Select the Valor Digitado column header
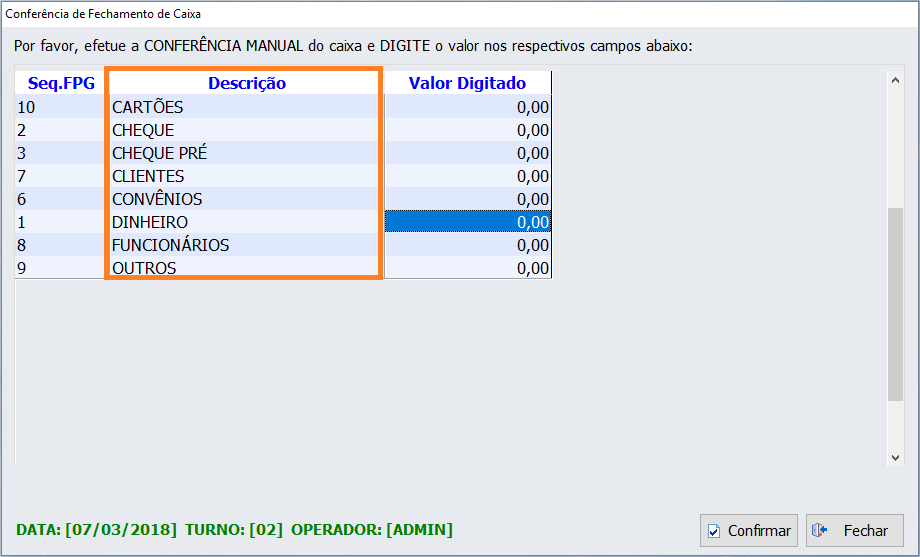Viewport: 920px width, 557px height. pos(467,83)
